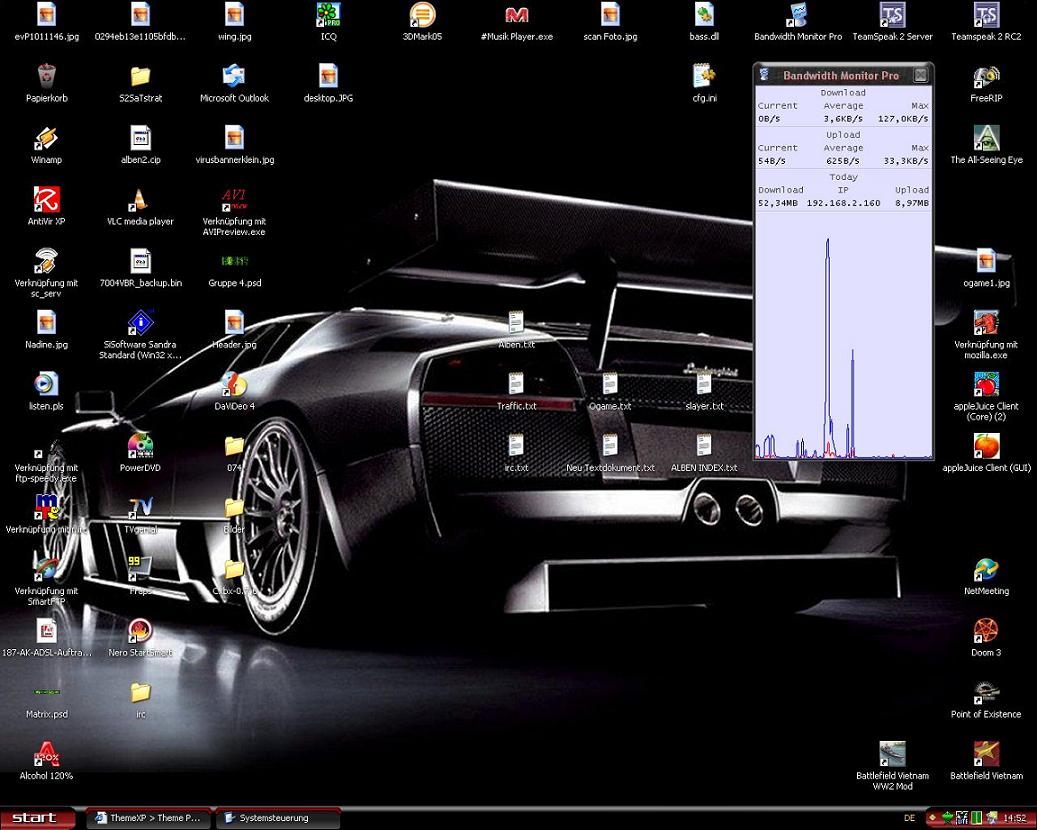Open the ICQ desktop shortcut
1037x830 pixels.
[328, 15]
